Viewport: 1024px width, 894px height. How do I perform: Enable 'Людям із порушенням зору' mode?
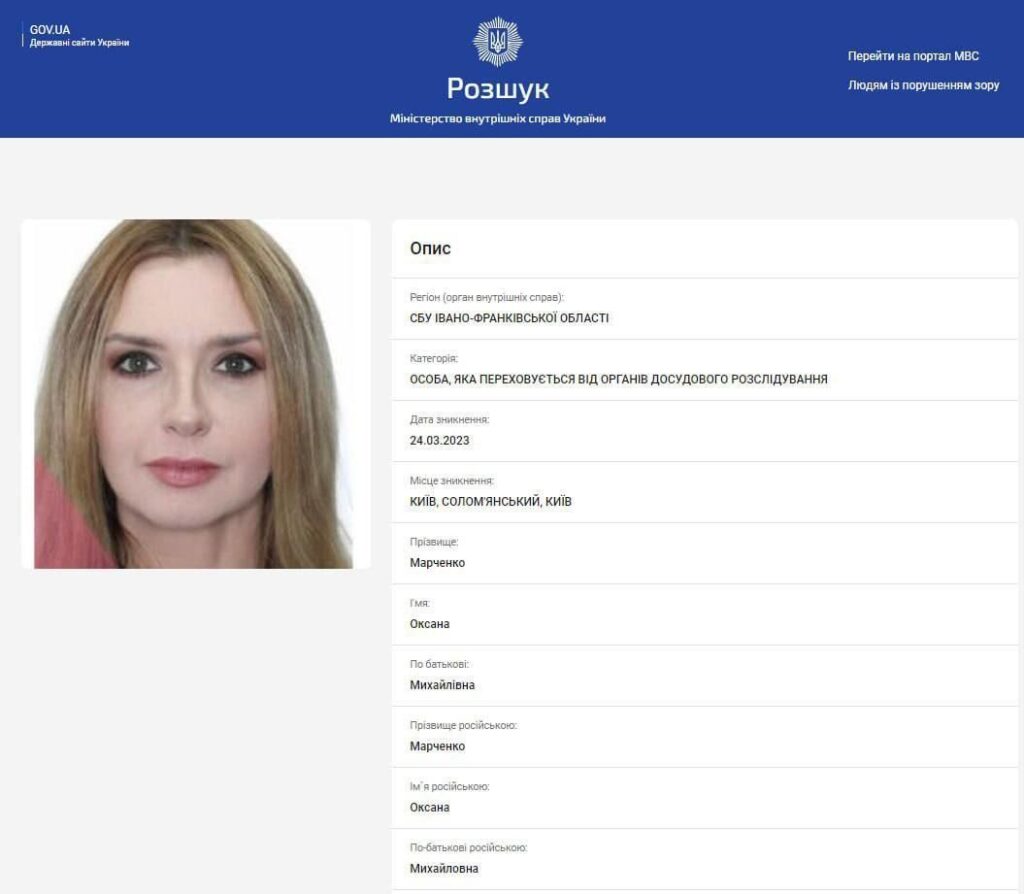(923, 85)
